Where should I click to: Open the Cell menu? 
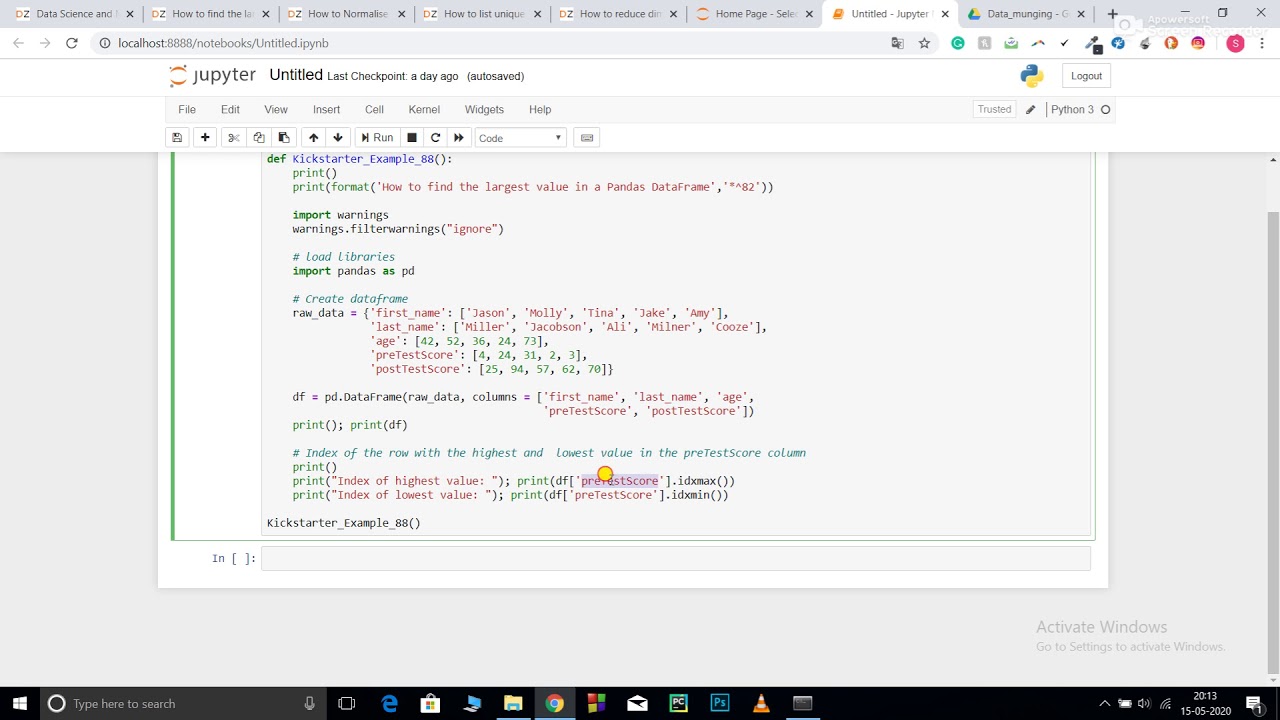pos(374,109)
